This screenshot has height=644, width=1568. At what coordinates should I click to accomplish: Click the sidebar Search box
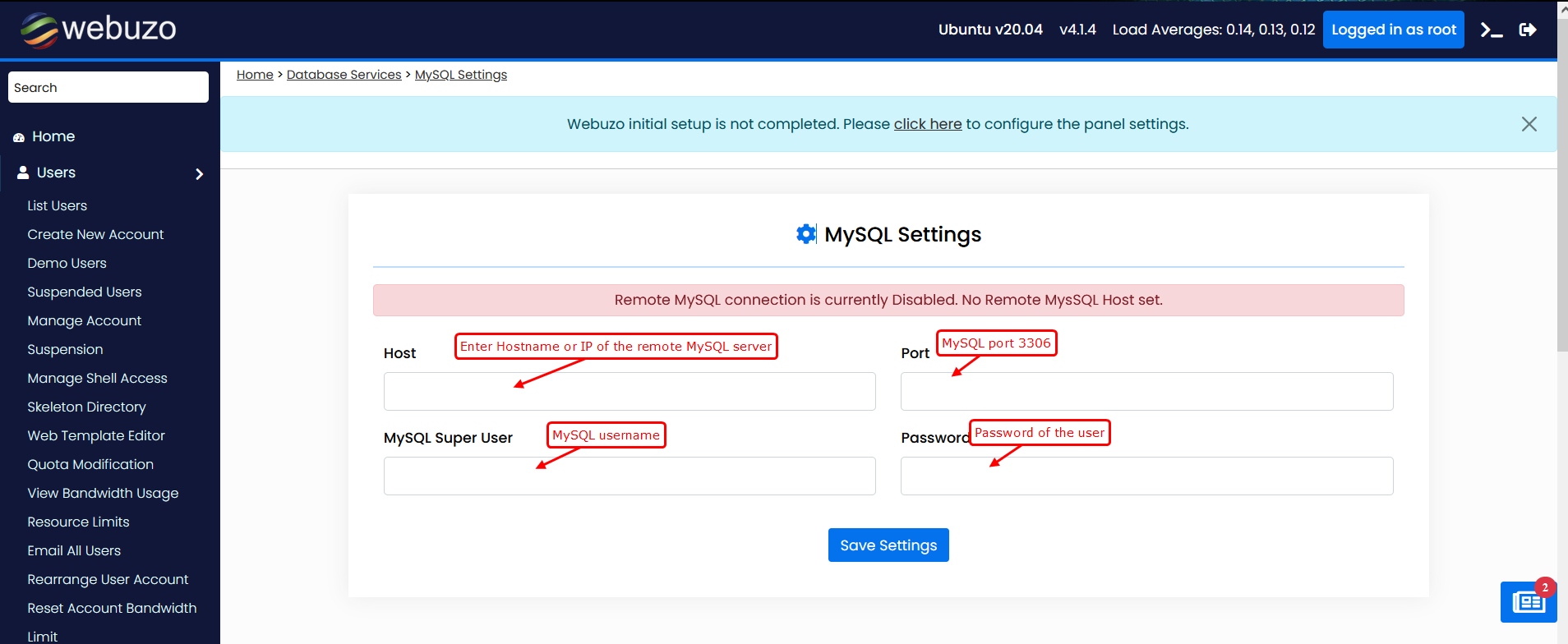(x=108, y=87)
